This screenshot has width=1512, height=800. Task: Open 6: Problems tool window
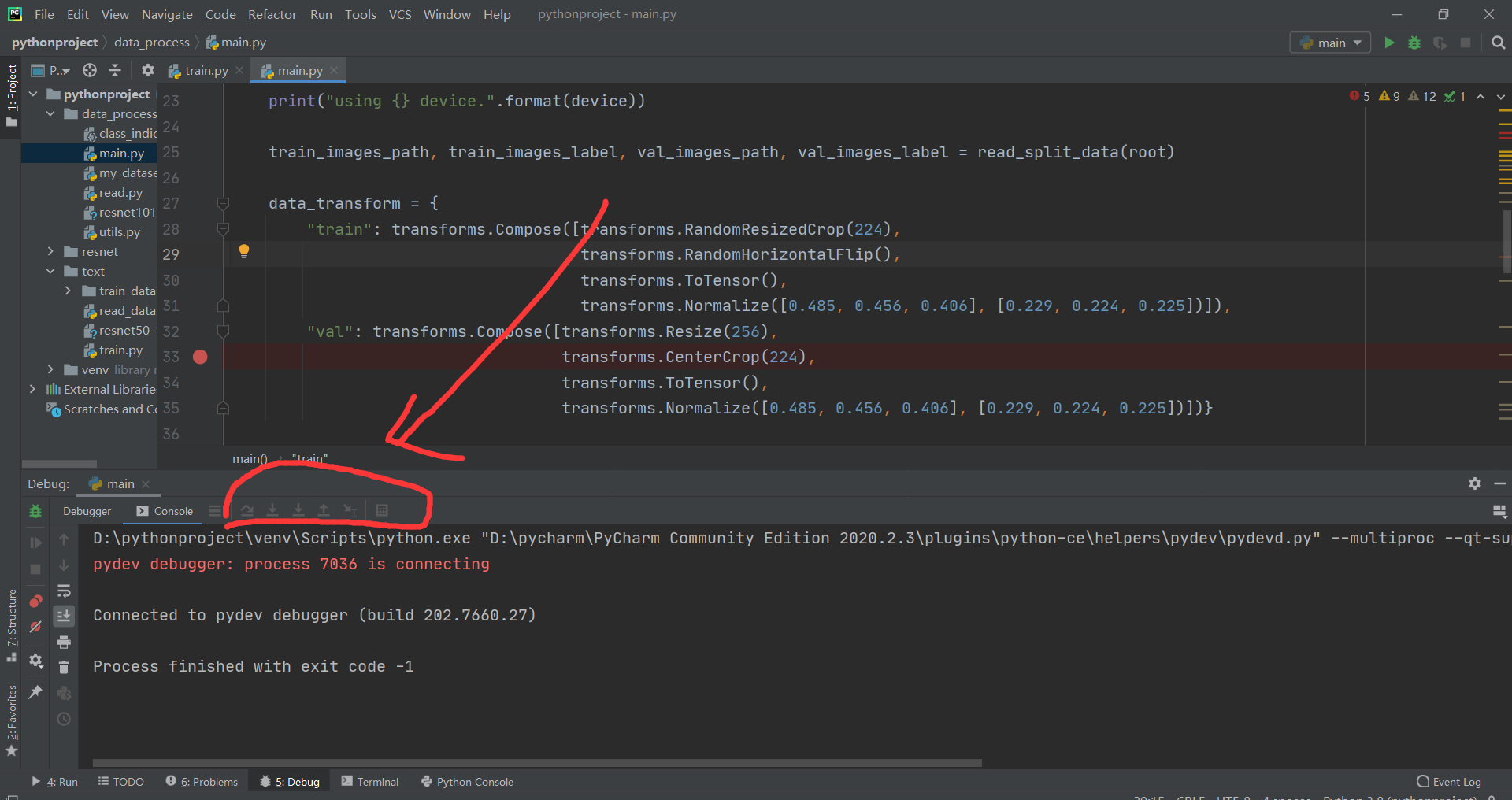point(202,781)
